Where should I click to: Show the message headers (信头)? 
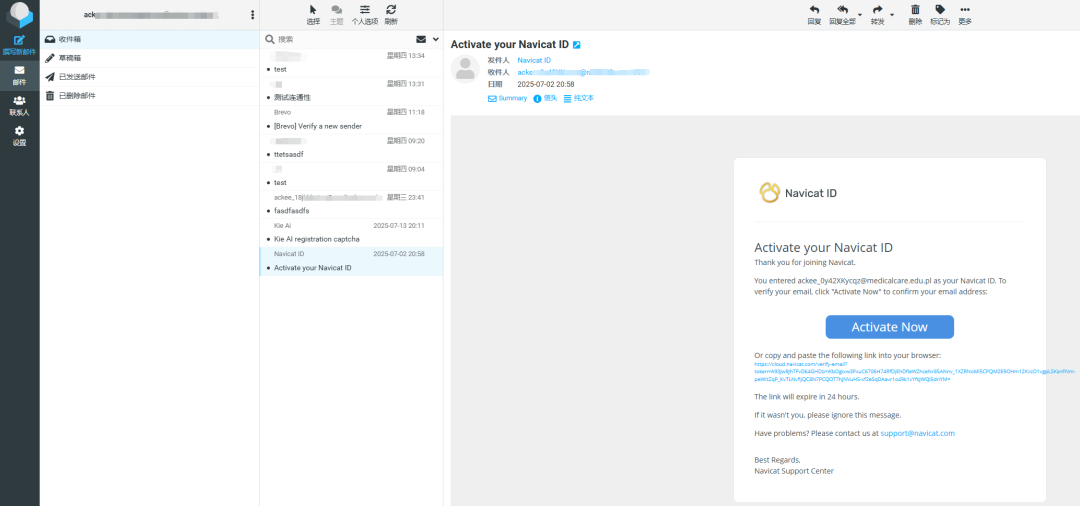pyautogui.click(x=545, y=98)
